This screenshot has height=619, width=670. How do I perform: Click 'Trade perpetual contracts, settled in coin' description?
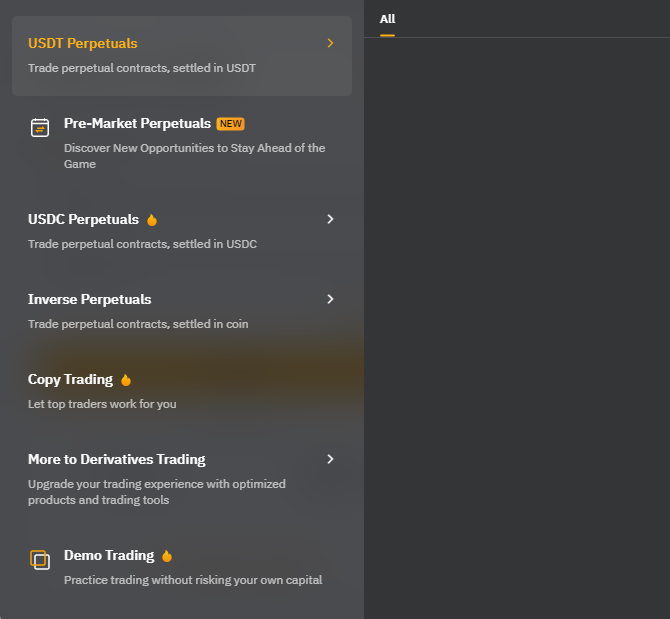[138, 324]
